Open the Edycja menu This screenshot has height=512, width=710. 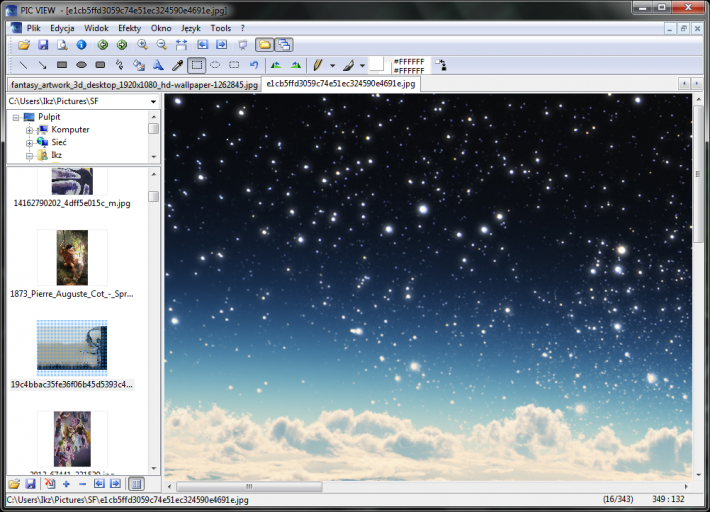coord(62,28)
